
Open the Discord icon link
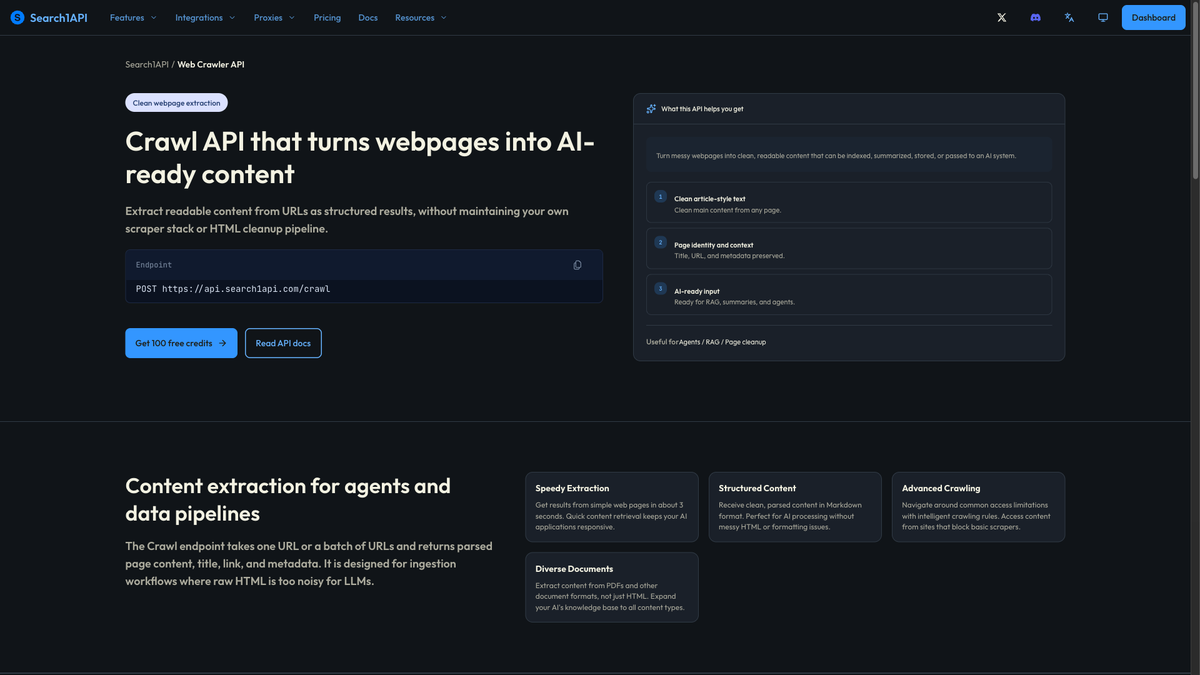pyautogui.click(x=1036, y=17)
